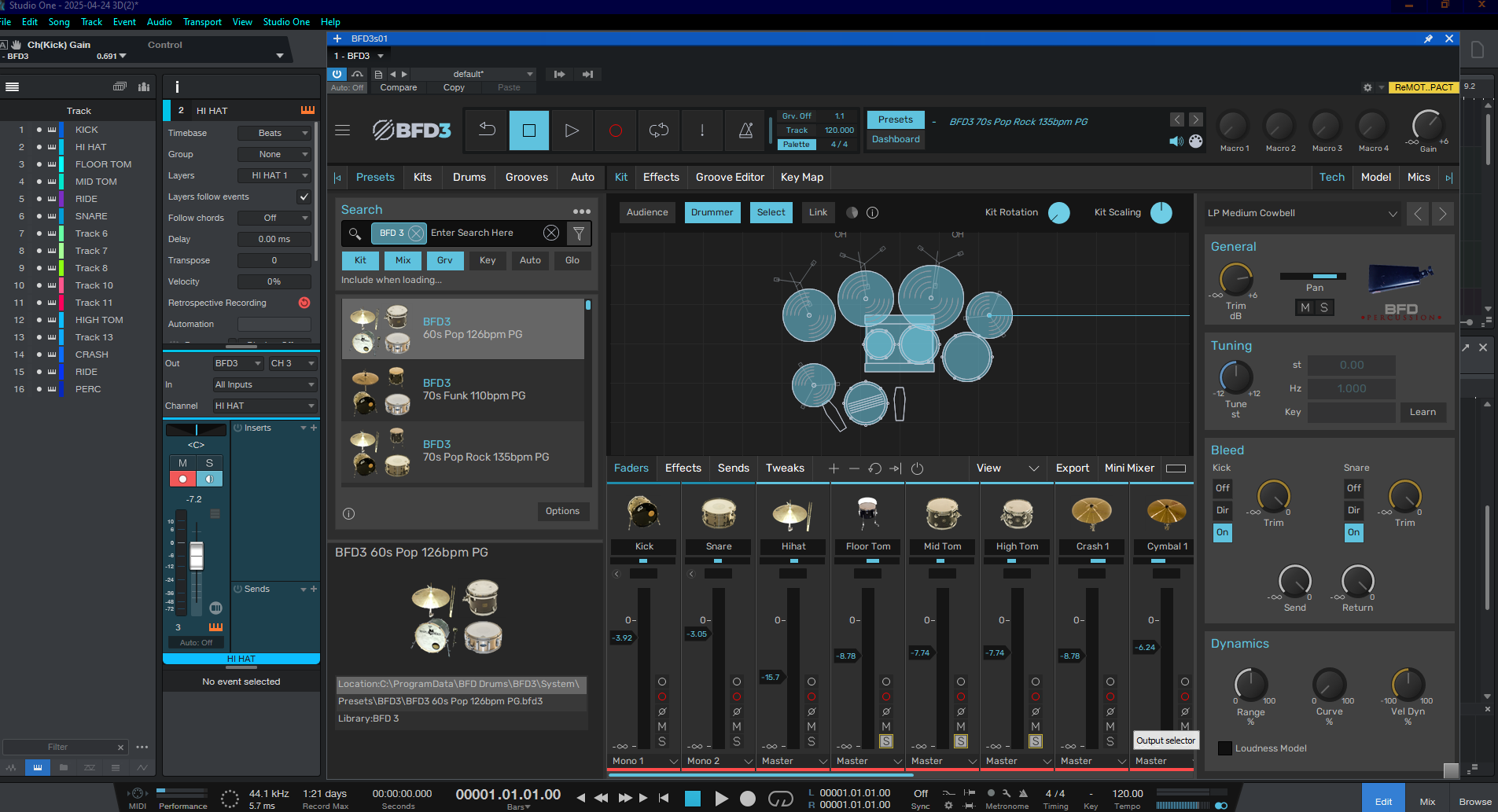Click the browser info icon near Options
Image resolution: width=1498 pixels, height=812 pixels.
click(349, 513)
